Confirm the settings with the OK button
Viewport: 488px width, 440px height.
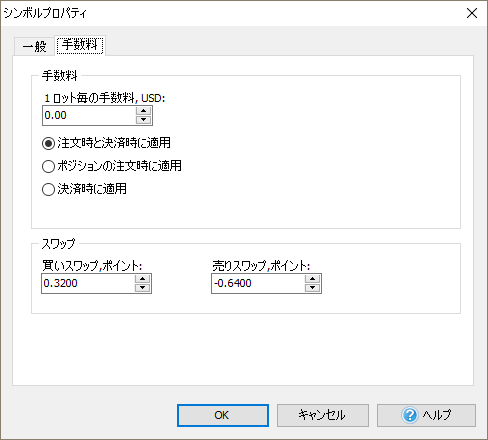click(x=223, y=415)
